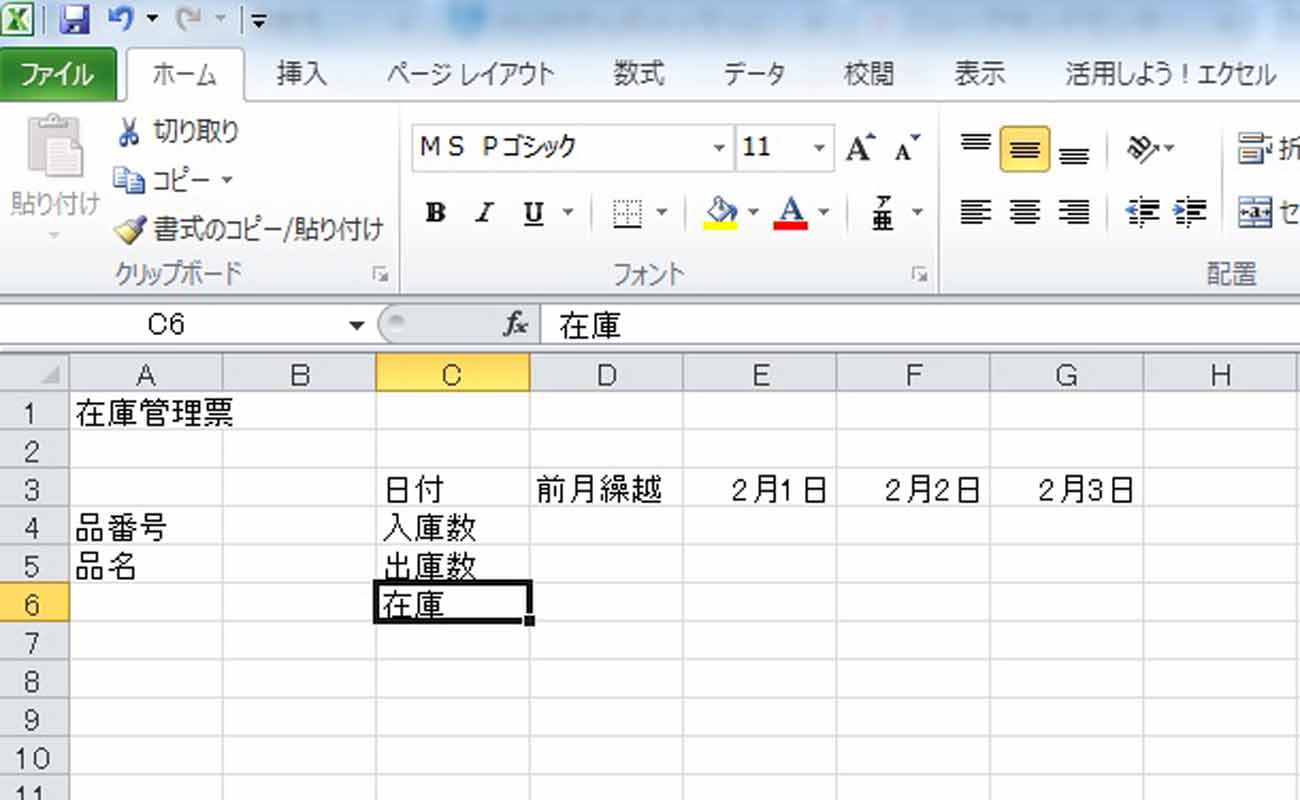
Task: Click the Select All corner triangle
Action: point(35,375)
